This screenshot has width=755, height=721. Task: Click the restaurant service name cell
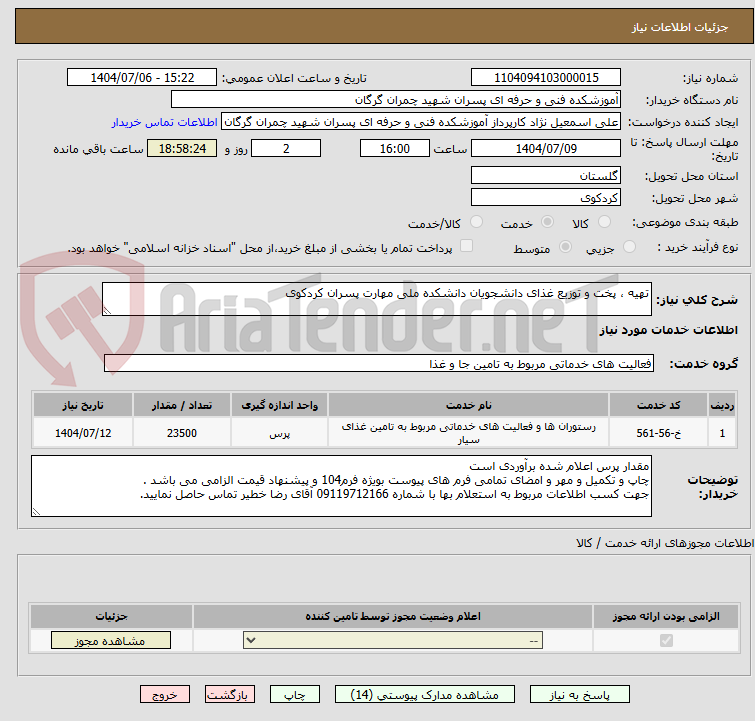tap(469, 433)
